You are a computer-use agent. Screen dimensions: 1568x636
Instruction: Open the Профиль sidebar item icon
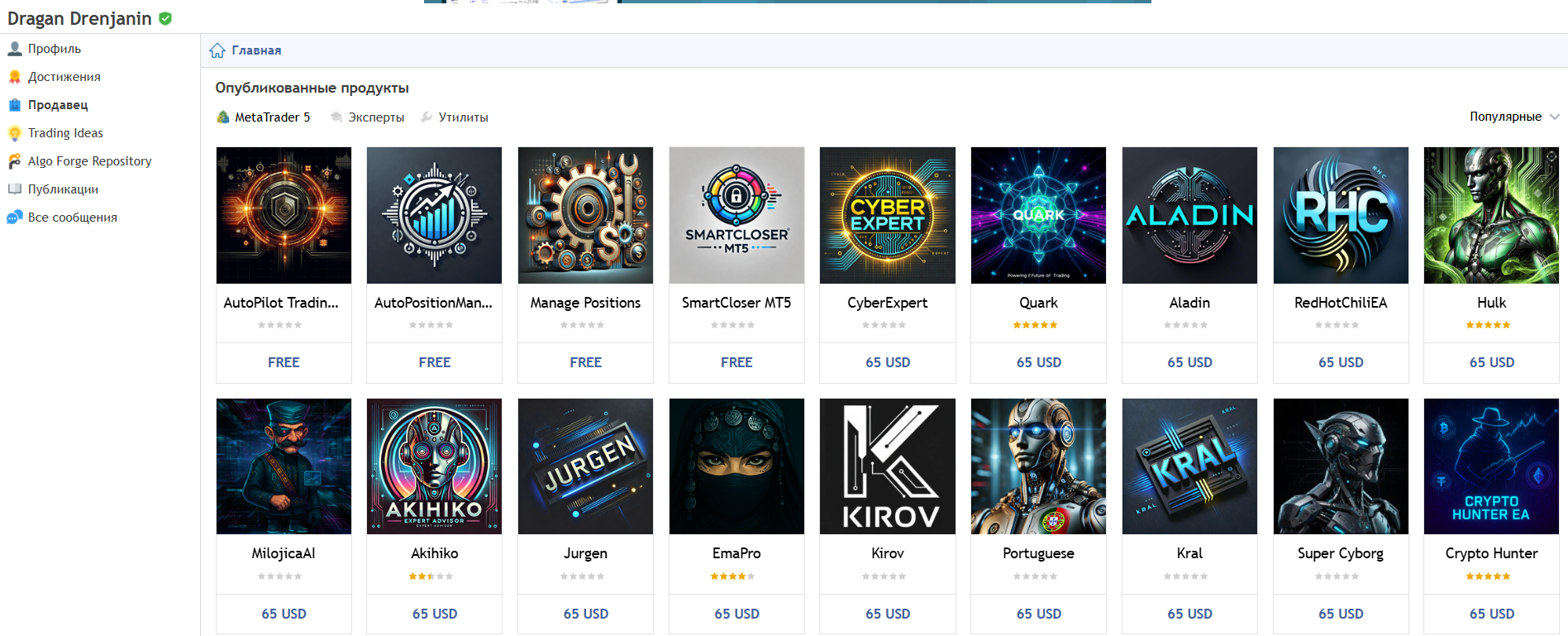(x=15, y=49)
